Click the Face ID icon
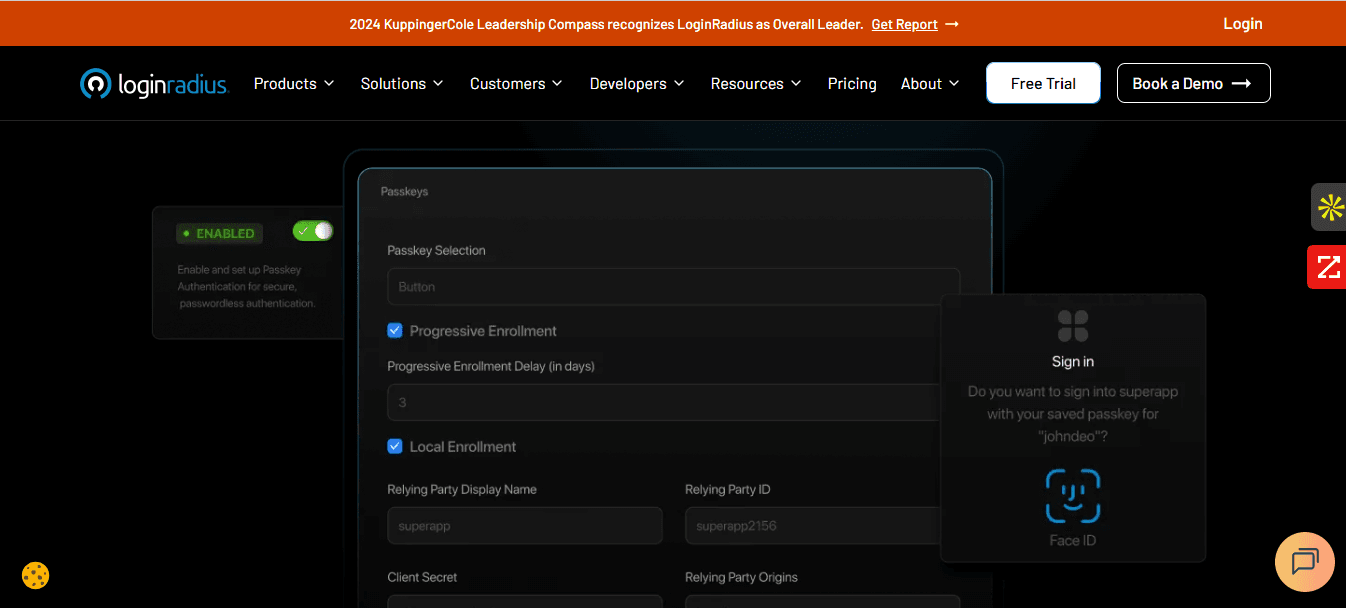 1072,495
